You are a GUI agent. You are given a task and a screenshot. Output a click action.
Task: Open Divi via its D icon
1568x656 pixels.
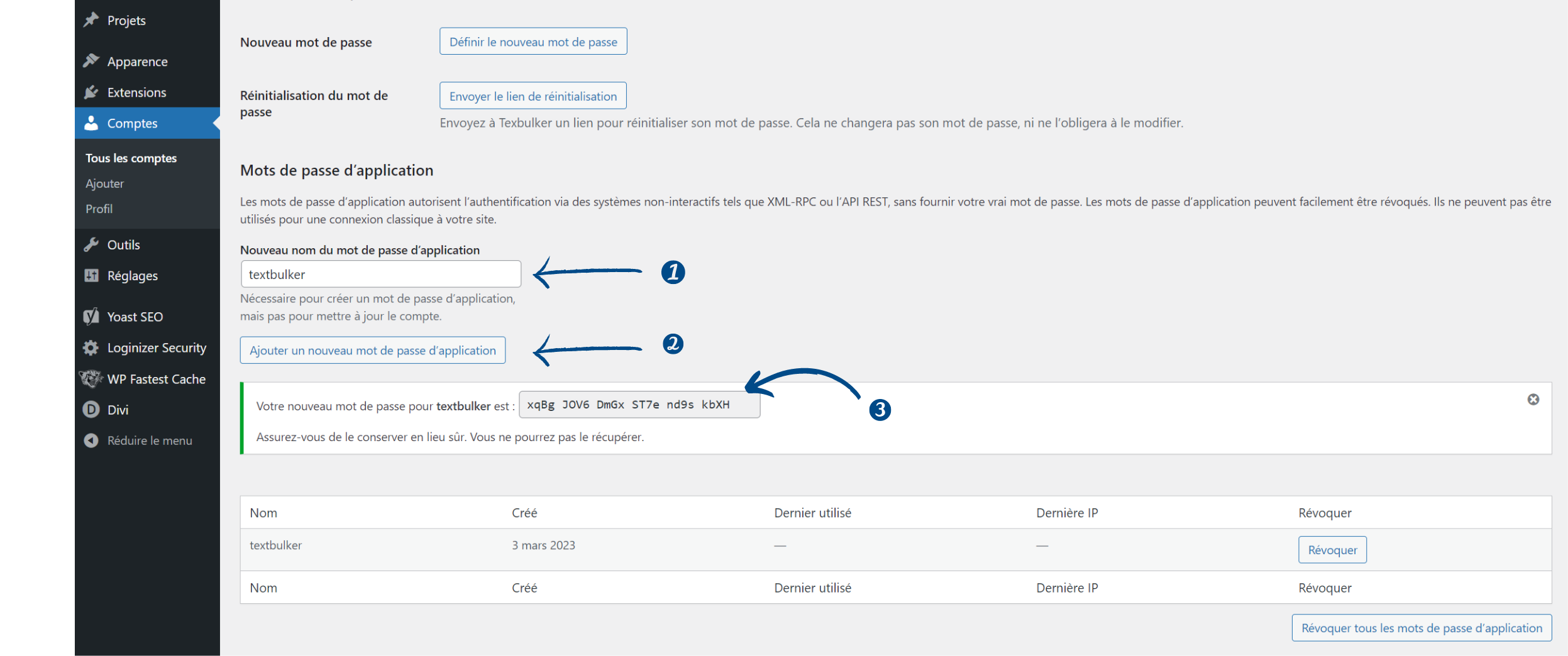point(91,409)
